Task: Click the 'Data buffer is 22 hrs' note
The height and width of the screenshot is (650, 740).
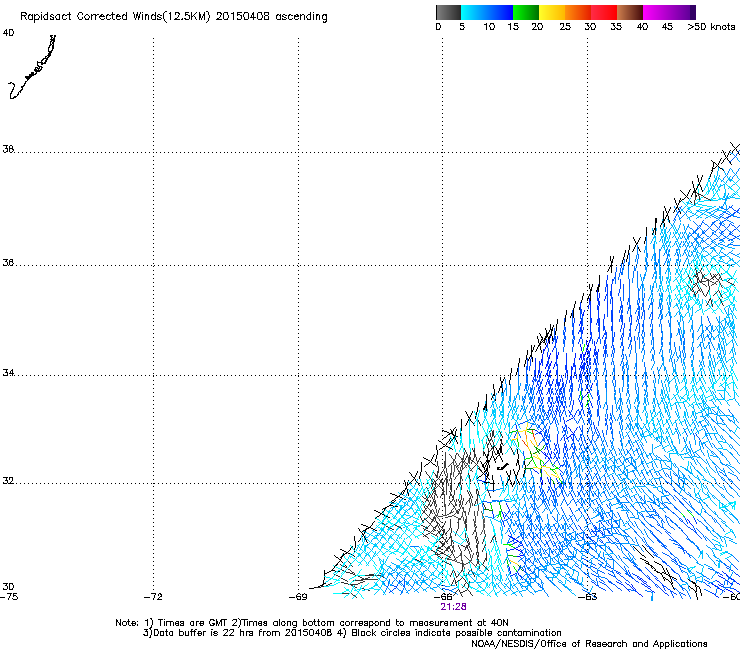Action: click(204, 633)
